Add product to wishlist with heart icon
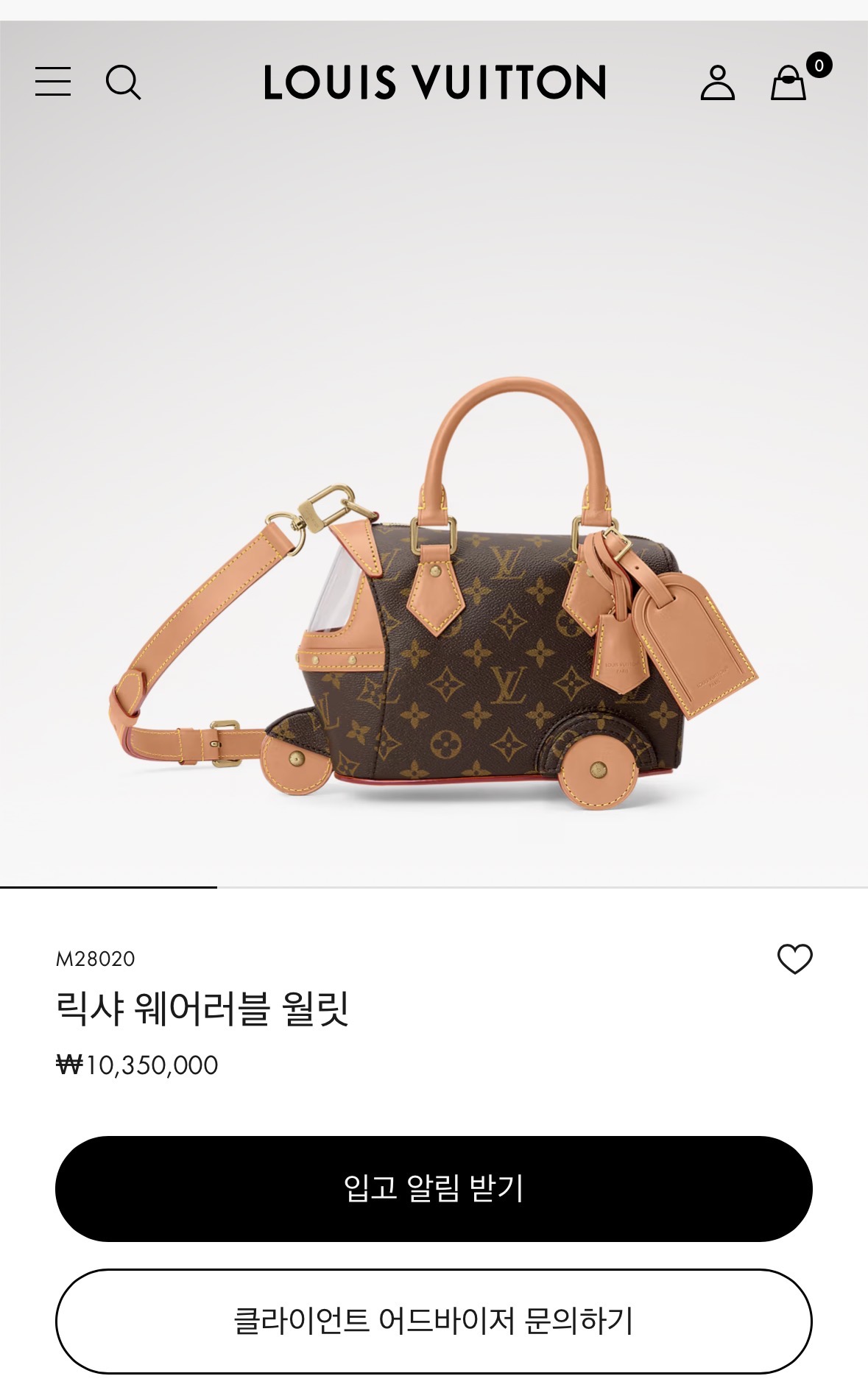 pyautogui.click(x=795, y=959)
